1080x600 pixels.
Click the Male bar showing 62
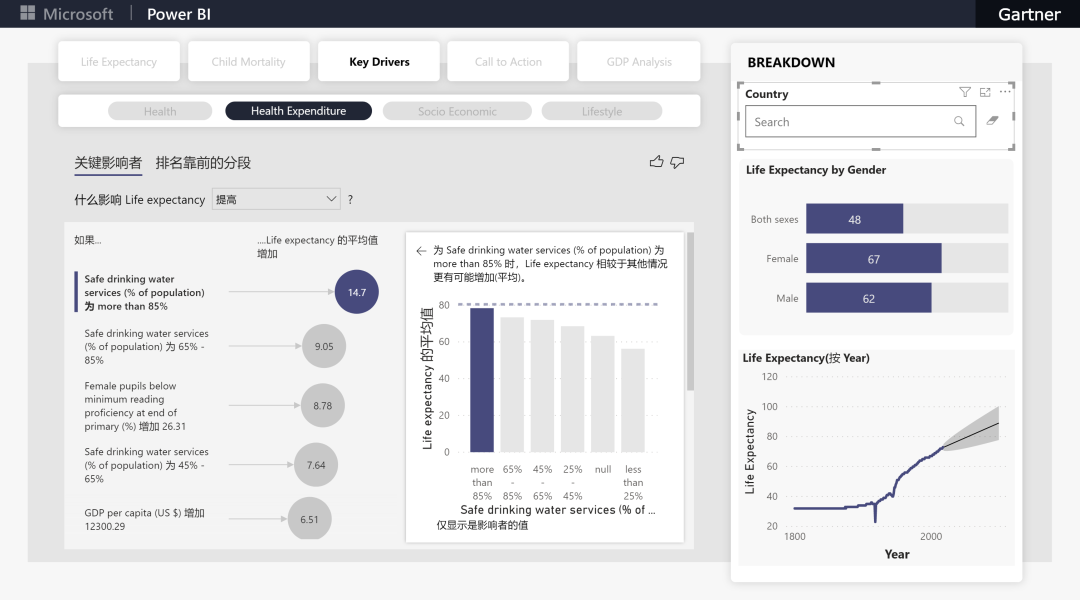[869, 298]
